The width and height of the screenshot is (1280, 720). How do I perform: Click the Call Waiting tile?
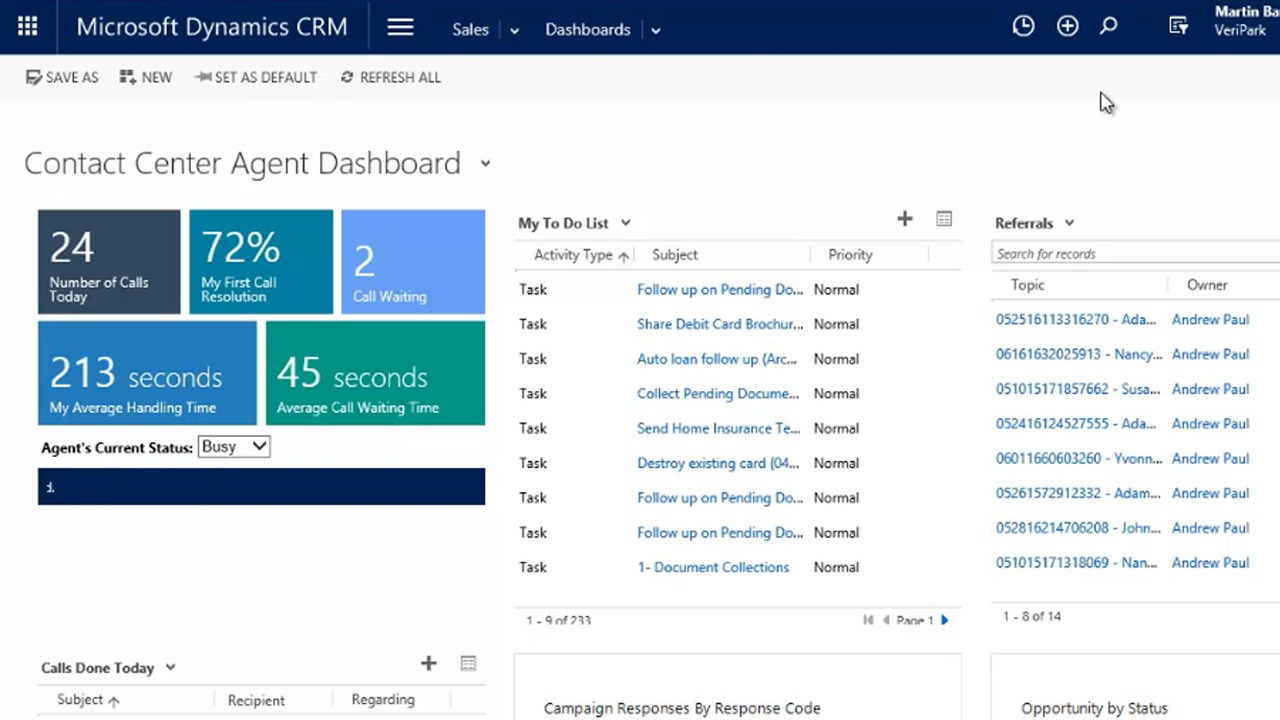point(413,262)
